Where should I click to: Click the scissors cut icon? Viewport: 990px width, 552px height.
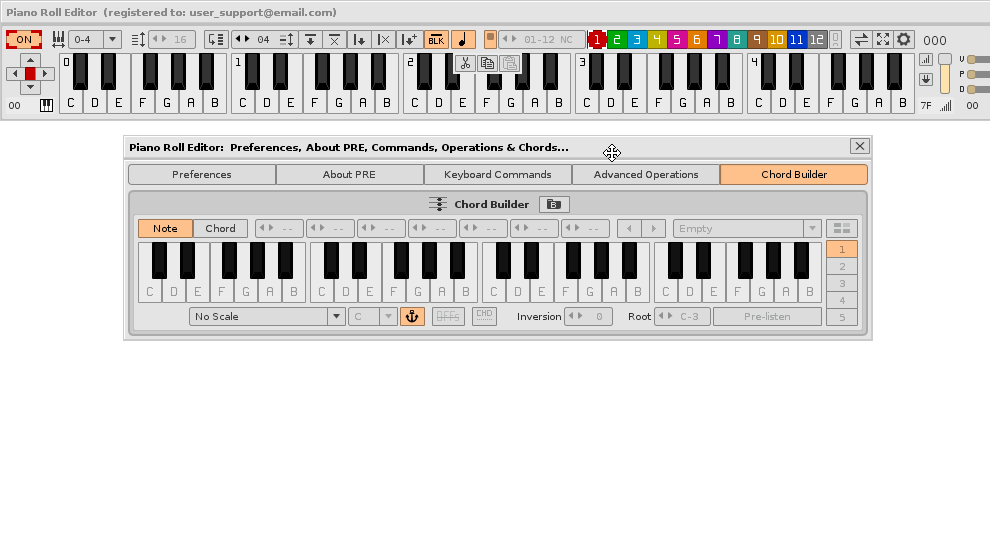click(x=464, y=63)
